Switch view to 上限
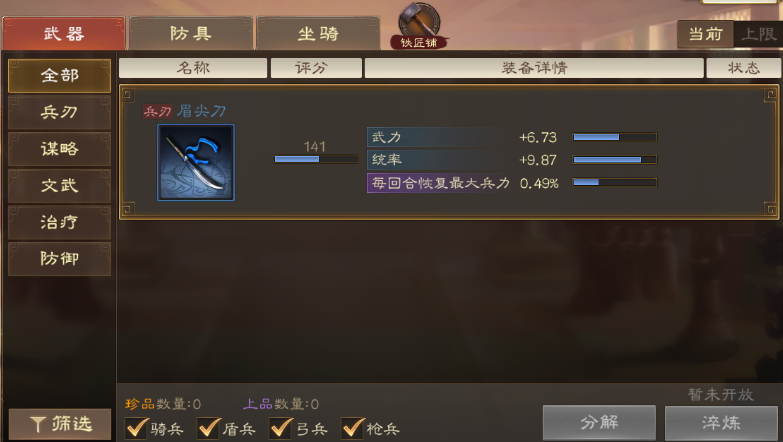The height and width of the screenshot is (442, 783). [758, 34]
